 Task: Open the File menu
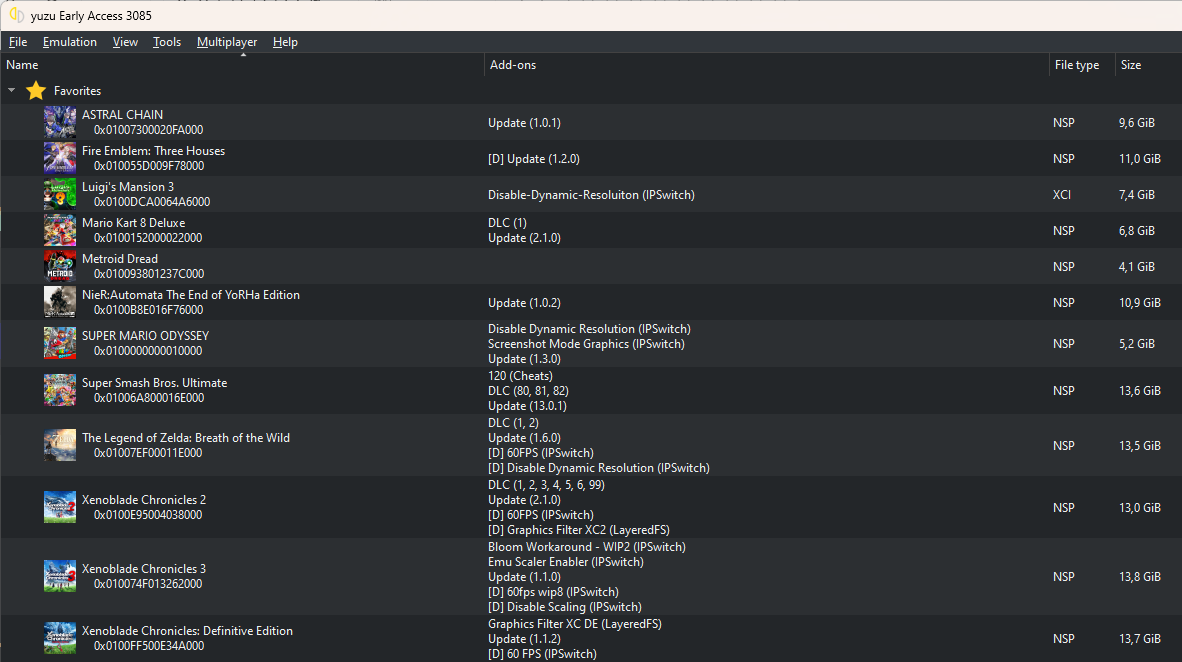(x=18, y=42)
